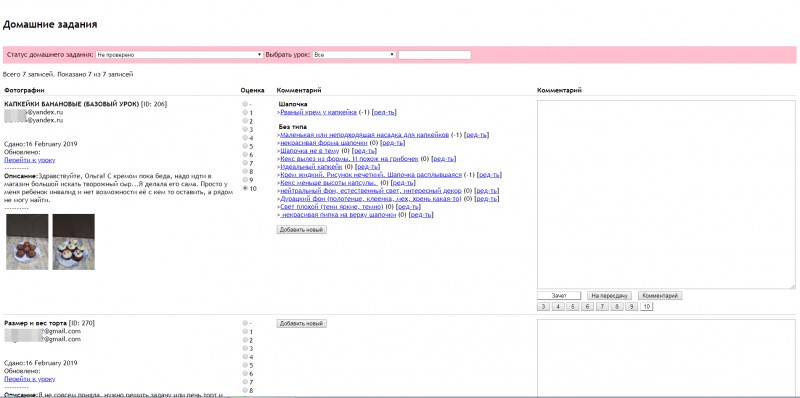This screenshot has width=800, height=398.
Task: Edit the 'Свет плохой' comment template
Action: point(410,207)
